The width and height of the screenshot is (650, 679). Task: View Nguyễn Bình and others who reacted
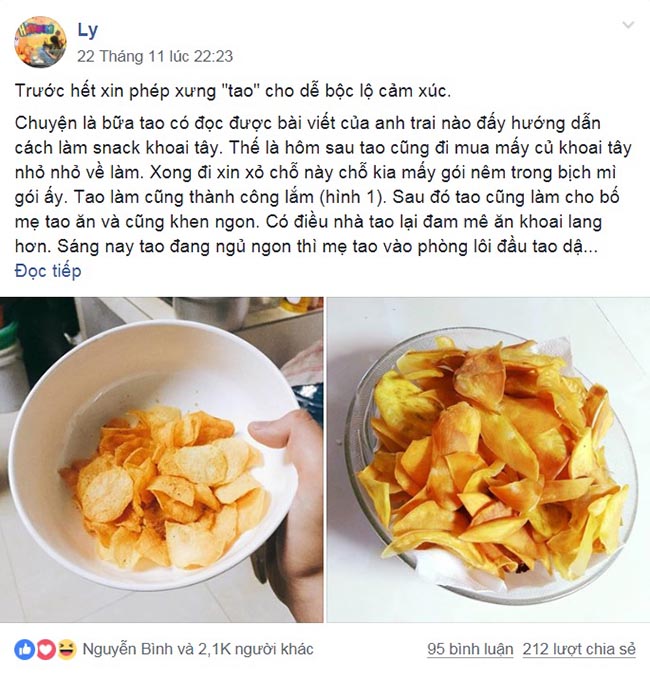(x=198, y=649)
